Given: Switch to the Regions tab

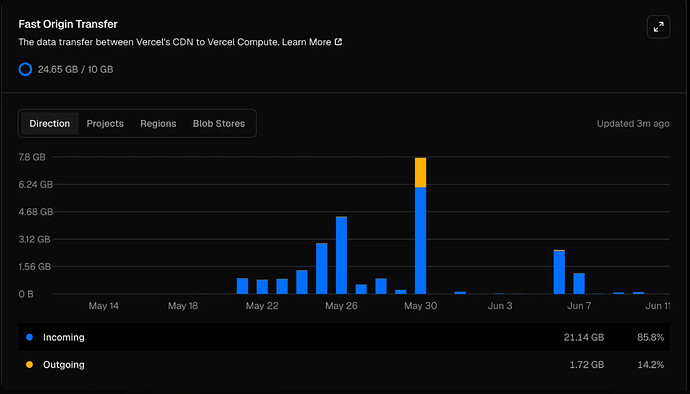Looking at the screenshot, I should coord(158,123).
